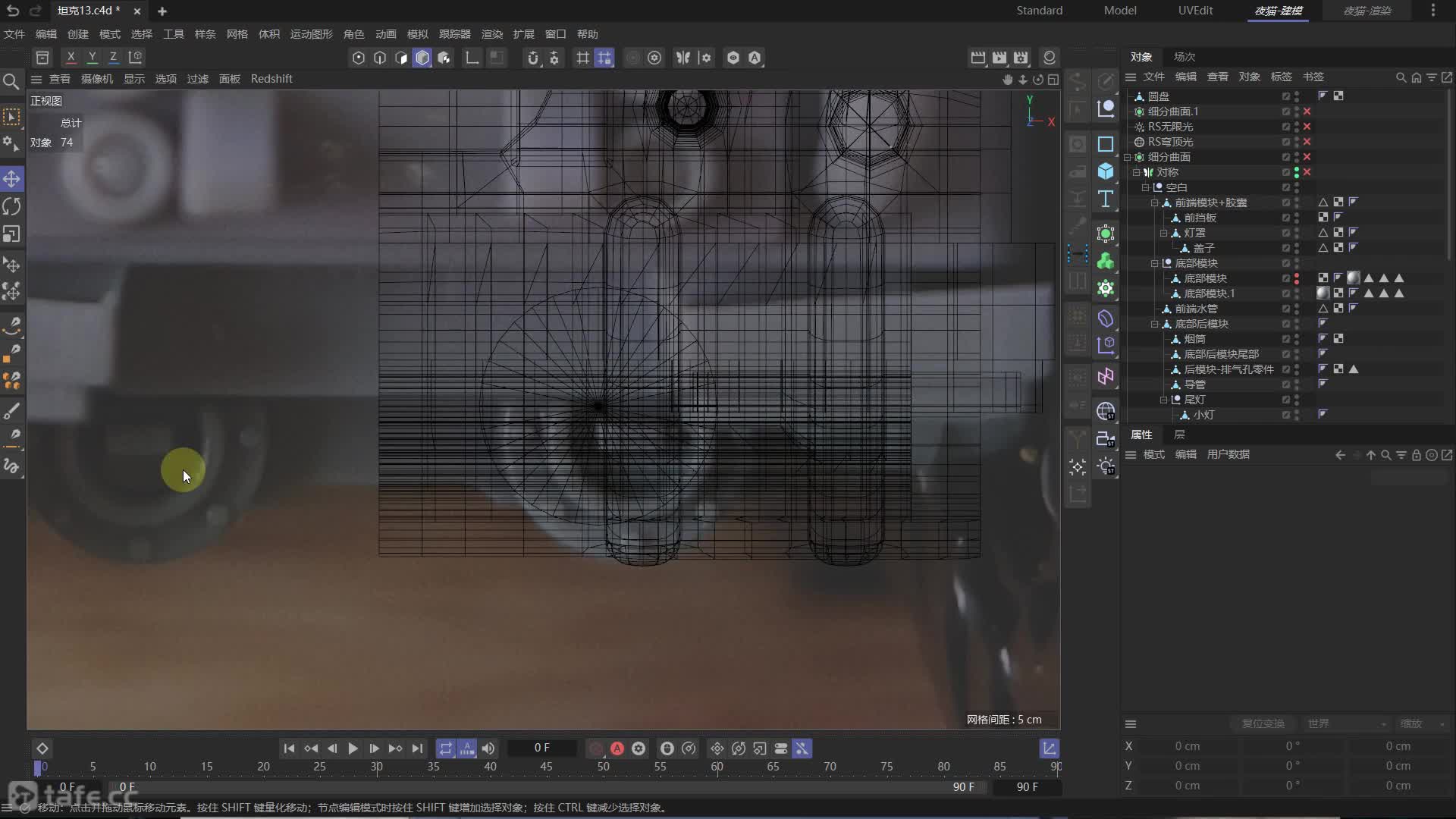Click the render settings clapperboard icon
This screenshot has width=1456, height=819.
[x=1021, y=58]
